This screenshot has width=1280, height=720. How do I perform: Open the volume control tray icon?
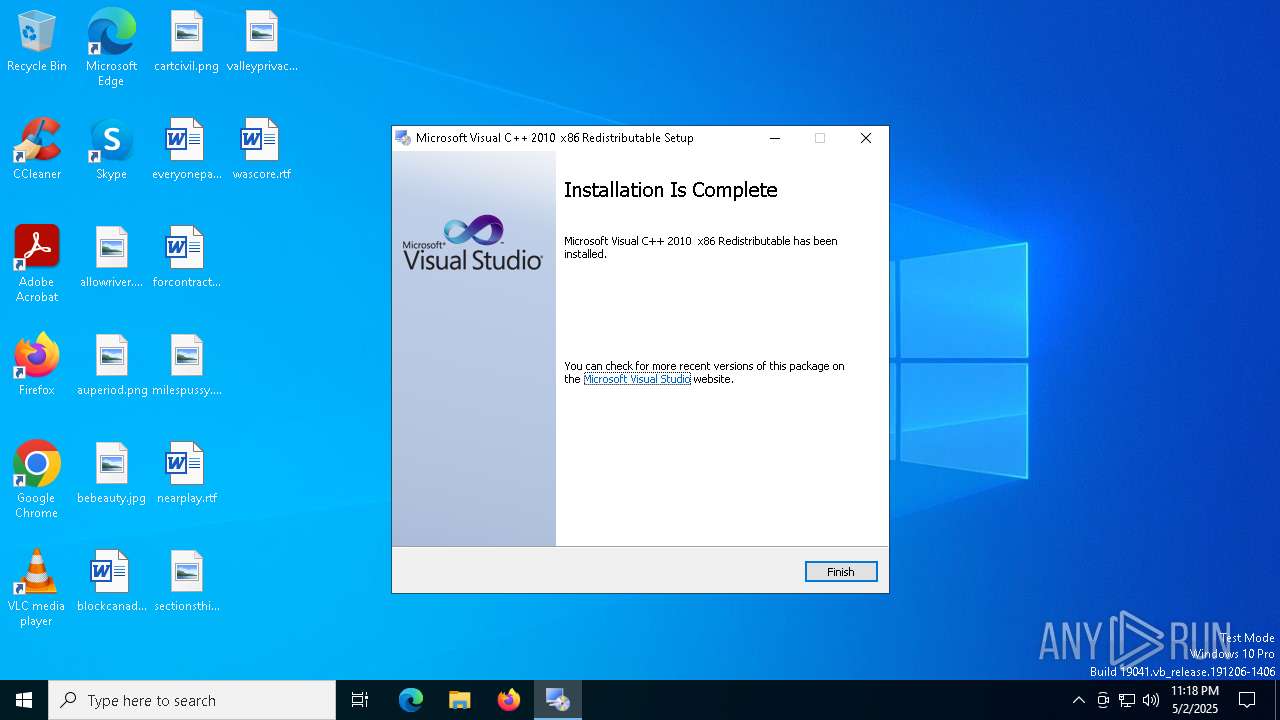click(x=1151, y=700)
